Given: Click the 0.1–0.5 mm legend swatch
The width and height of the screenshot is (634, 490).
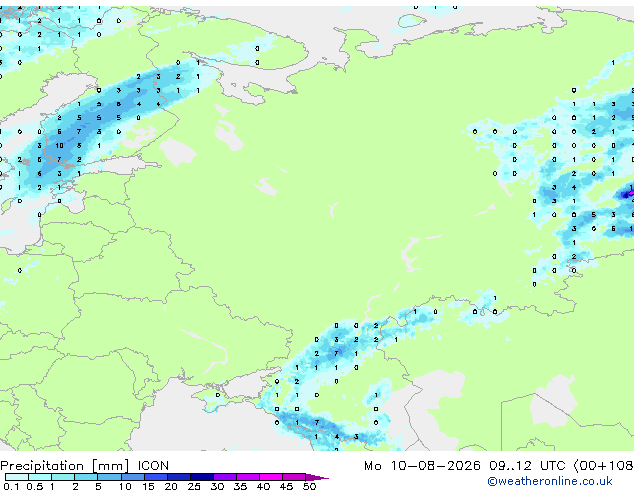Looking at the screenshot, I should 17,477.
